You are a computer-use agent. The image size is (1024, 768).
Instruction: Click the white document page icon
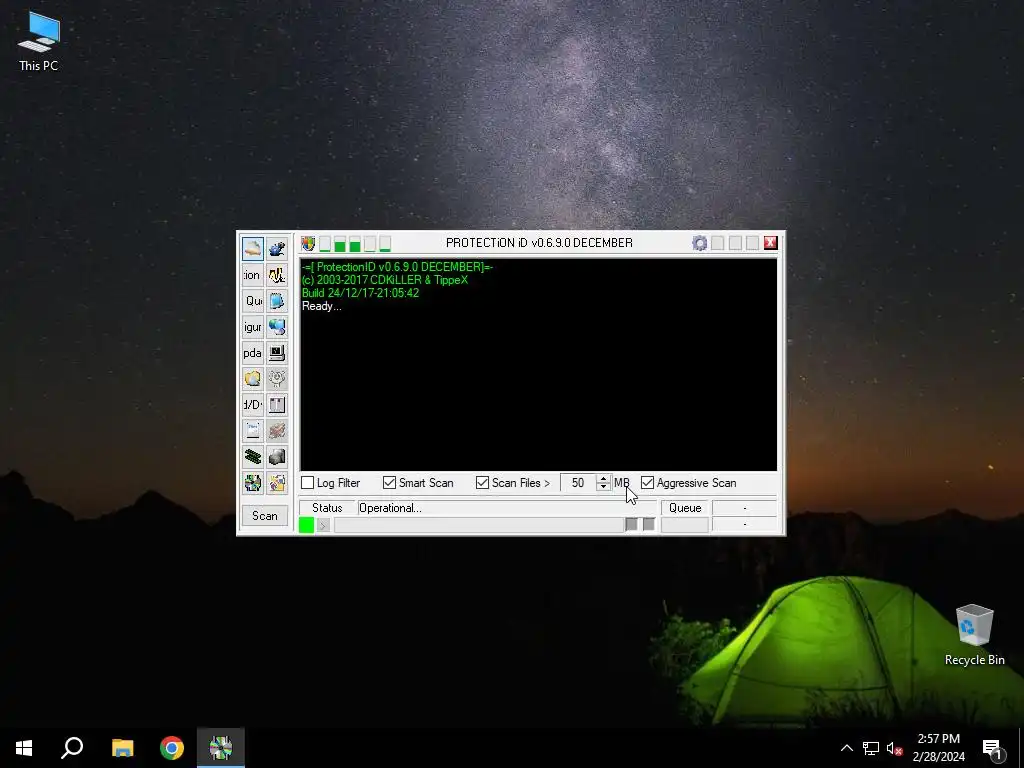(253, 430)
